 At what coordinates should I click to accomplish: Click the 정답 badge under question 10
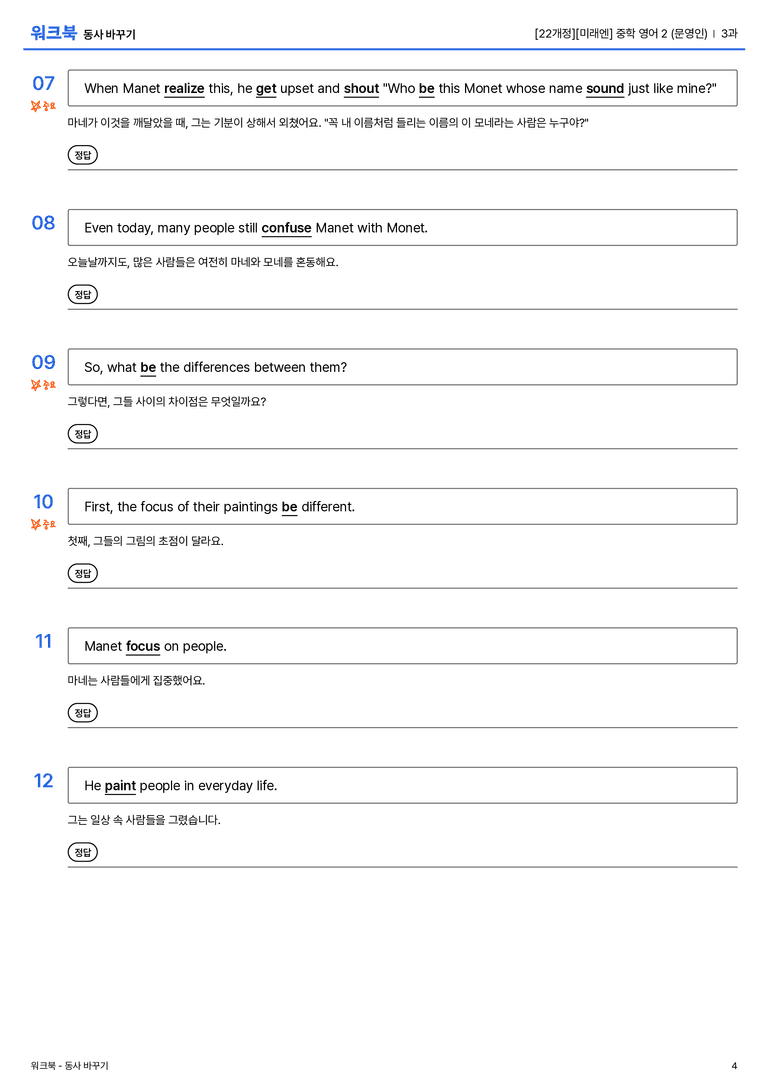(82, 573)
